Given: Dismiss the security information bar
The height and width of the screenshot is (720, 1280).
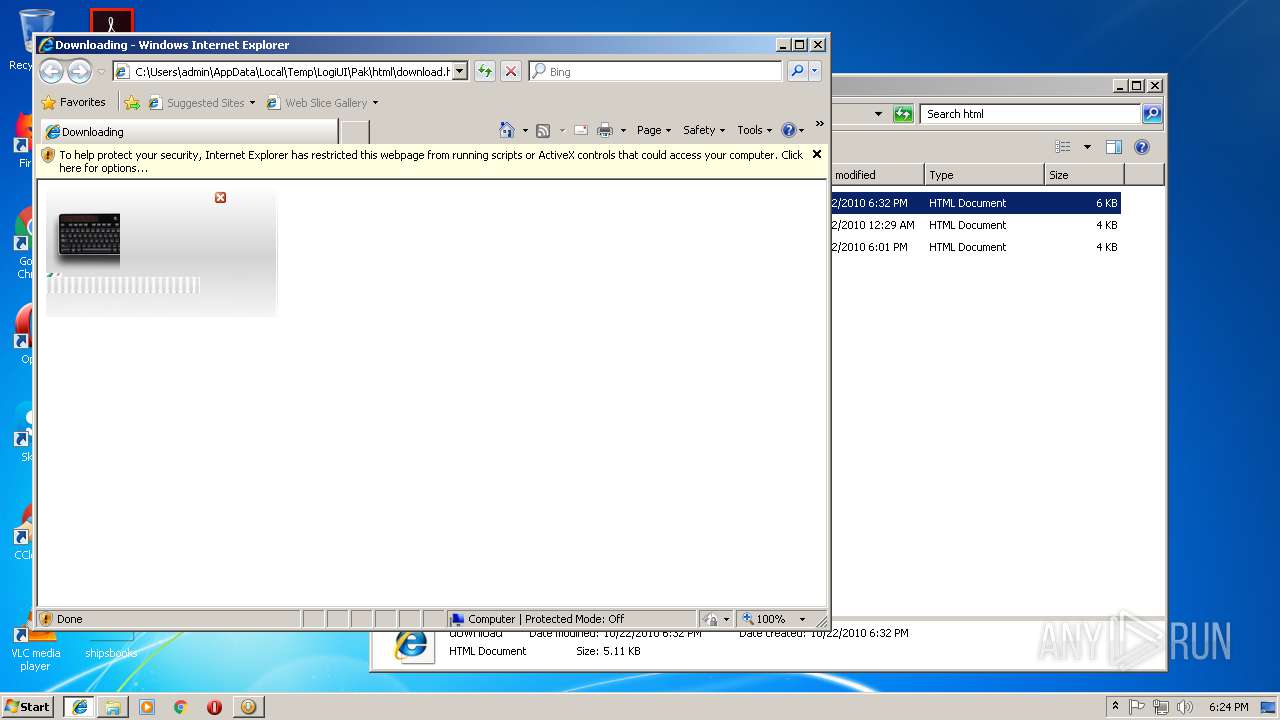Looking at the screenshot, I should pos(817,154).
